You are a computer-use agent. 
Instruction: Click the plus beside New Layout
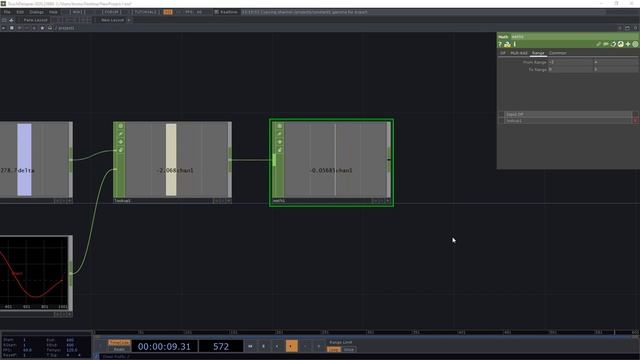tap(129, 20)
